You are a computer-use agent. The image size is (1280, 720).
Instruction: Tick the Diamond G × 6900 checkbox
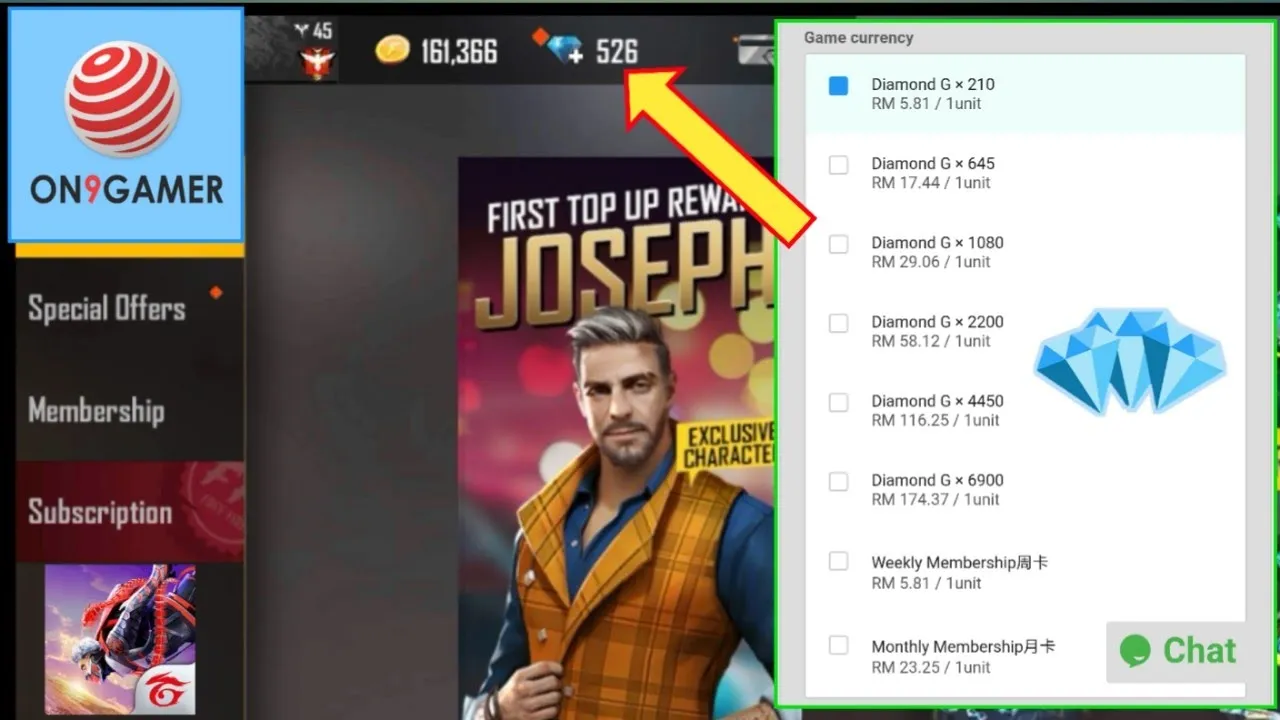838,481
